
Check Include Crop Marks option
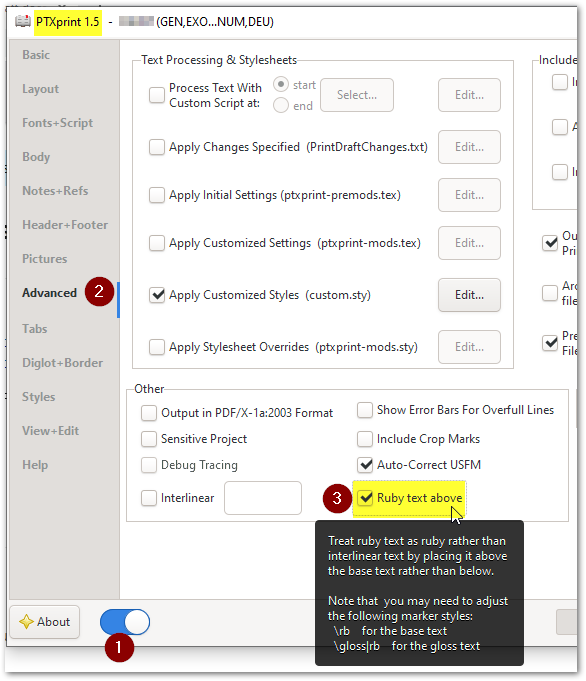point(364,439)
